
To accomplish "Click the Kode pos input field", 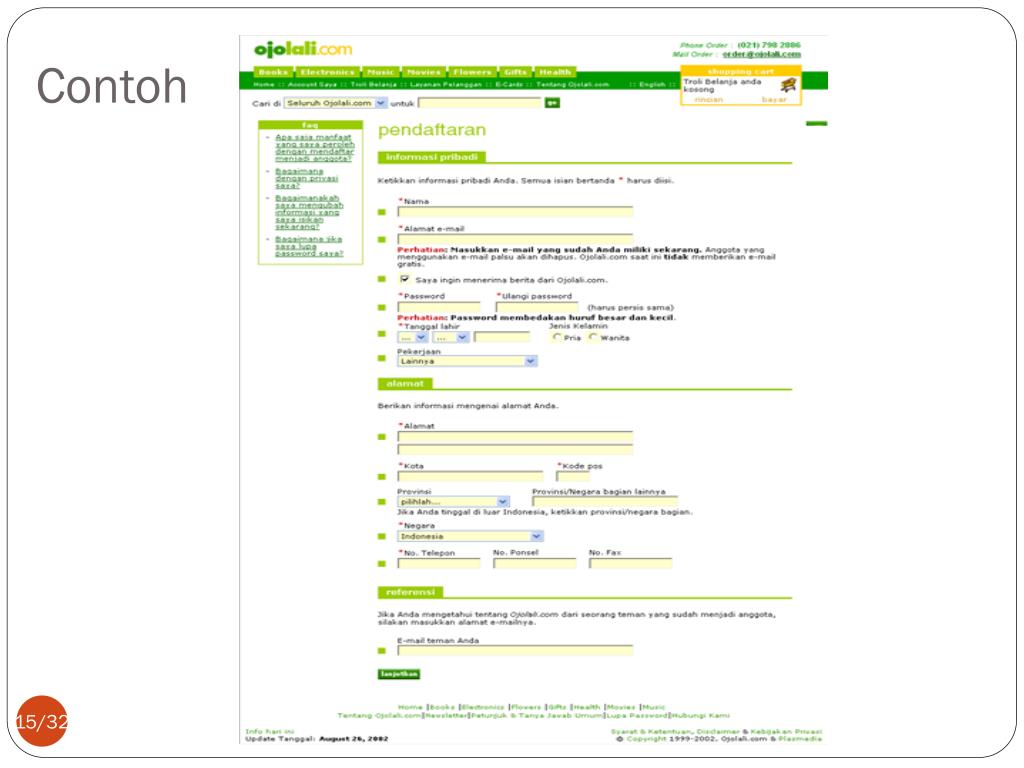I will tap(573, 477).
